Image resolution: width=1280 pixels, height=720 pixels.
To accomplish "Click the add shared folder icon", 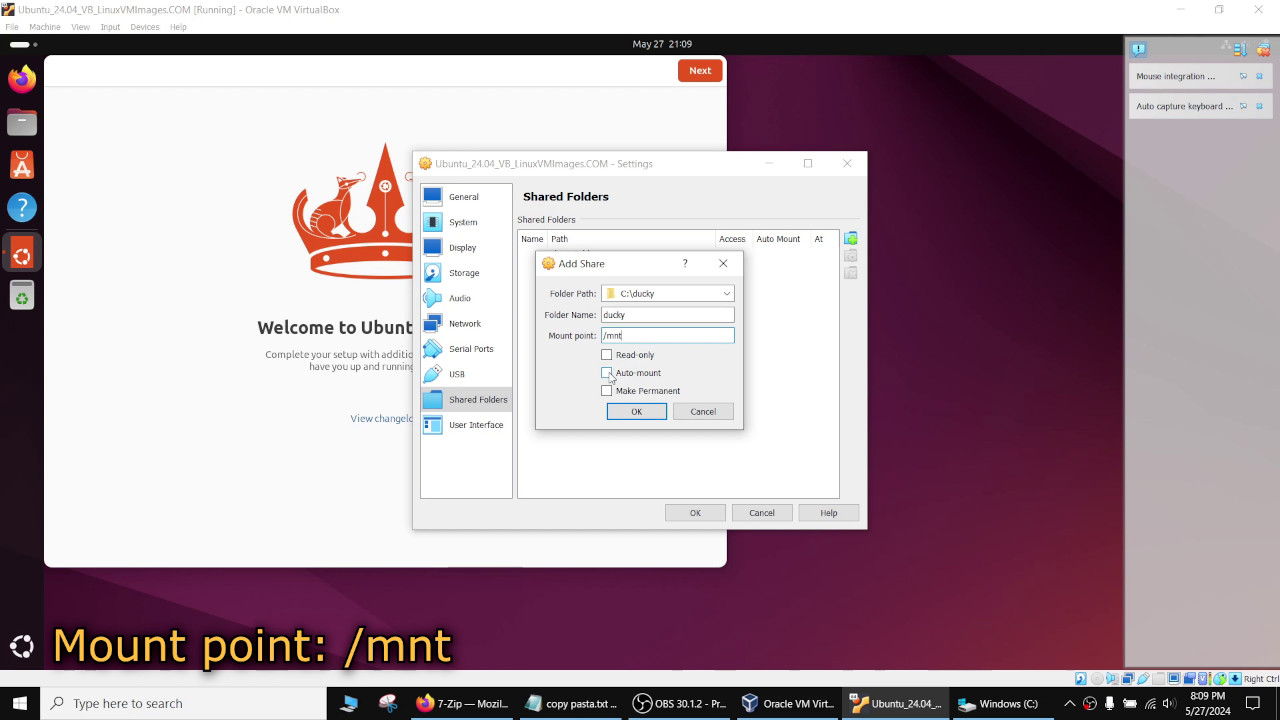I will coord(850,238).
